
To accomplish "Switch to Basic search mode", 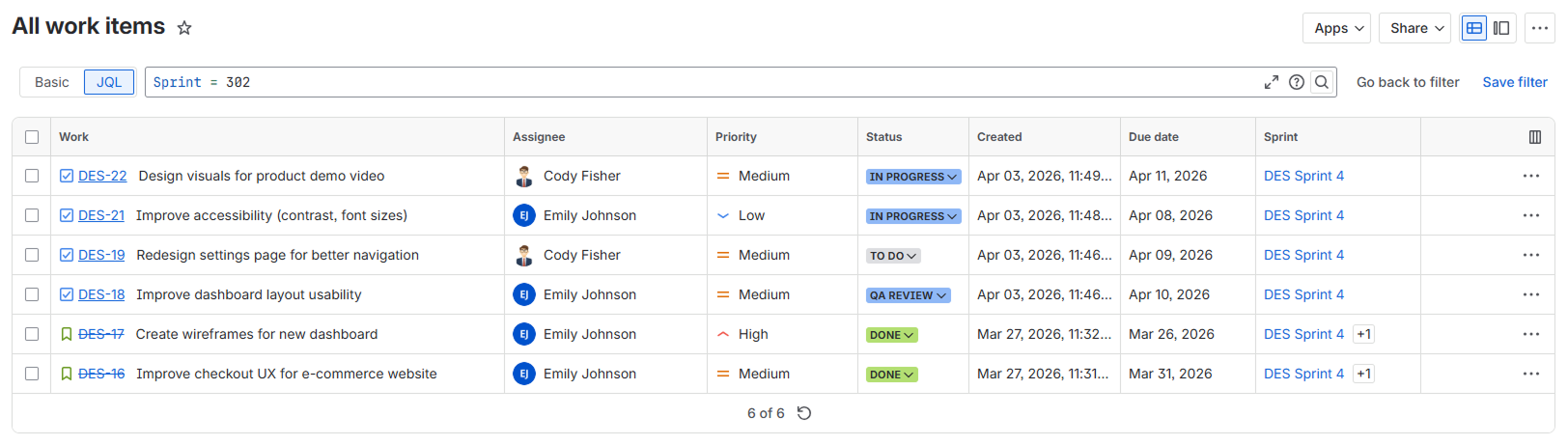I will click(52, 82).
